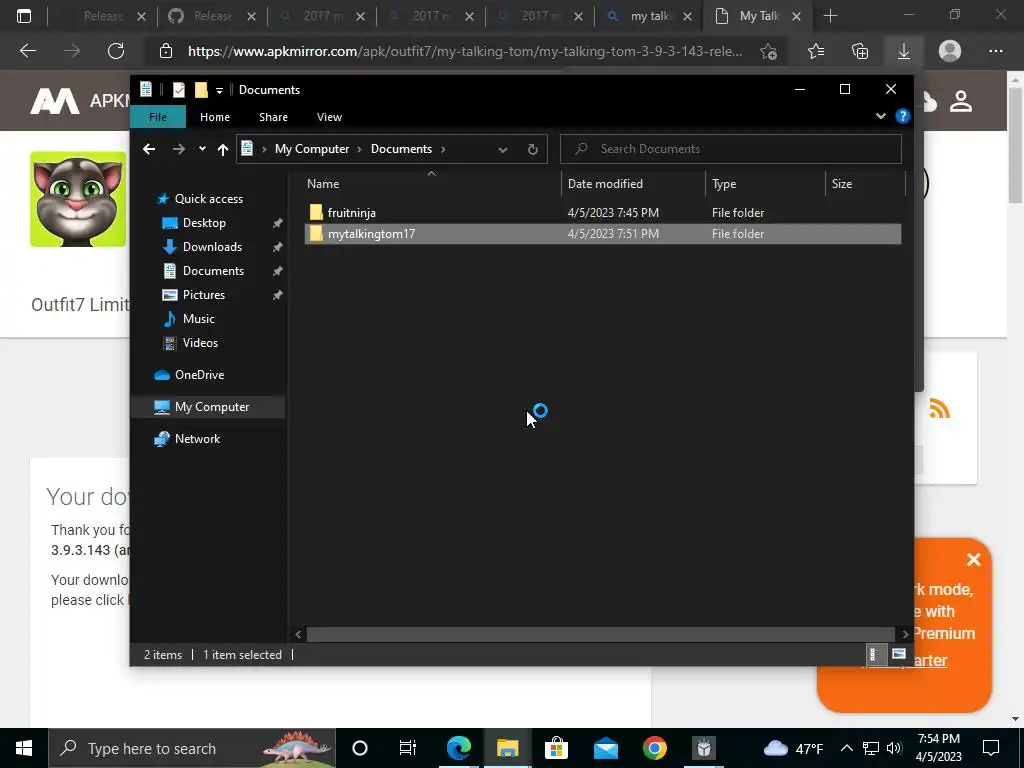Click Documents breadcrumb in address bar

click(x=401, y=149)
